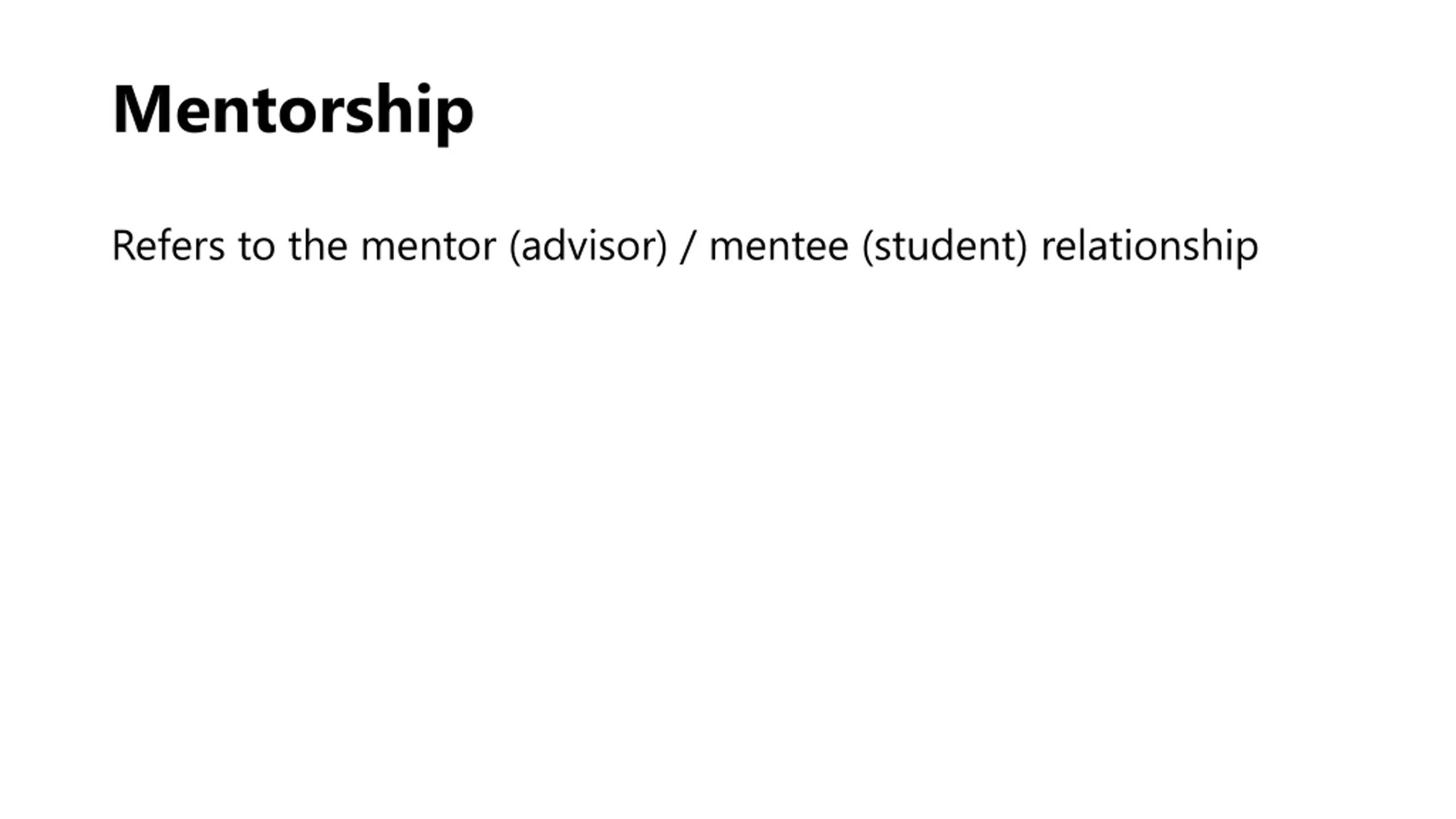Image resolution: width=1456 pixels, height=819 pixels.
Task: Click the capital R in Refers
Action: pos(123,246)
